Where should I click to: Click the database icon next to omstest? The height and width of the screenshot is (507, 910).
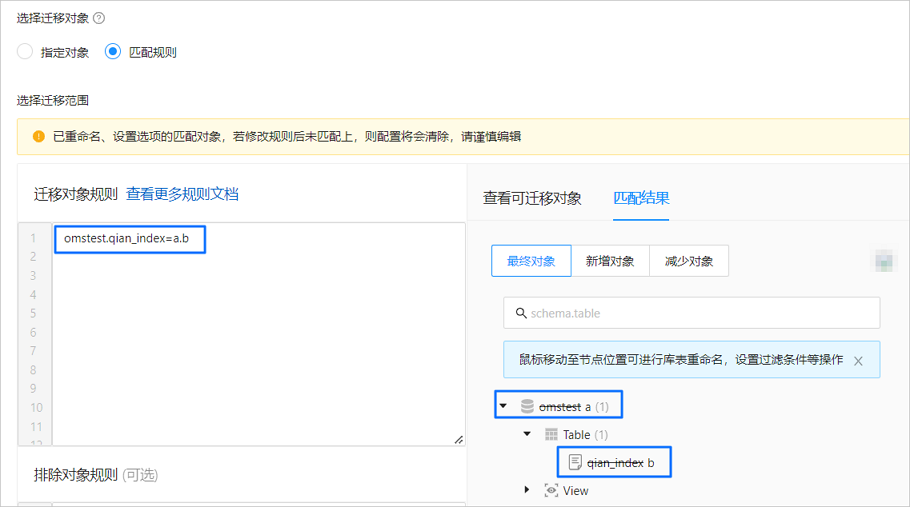point(527,406)
